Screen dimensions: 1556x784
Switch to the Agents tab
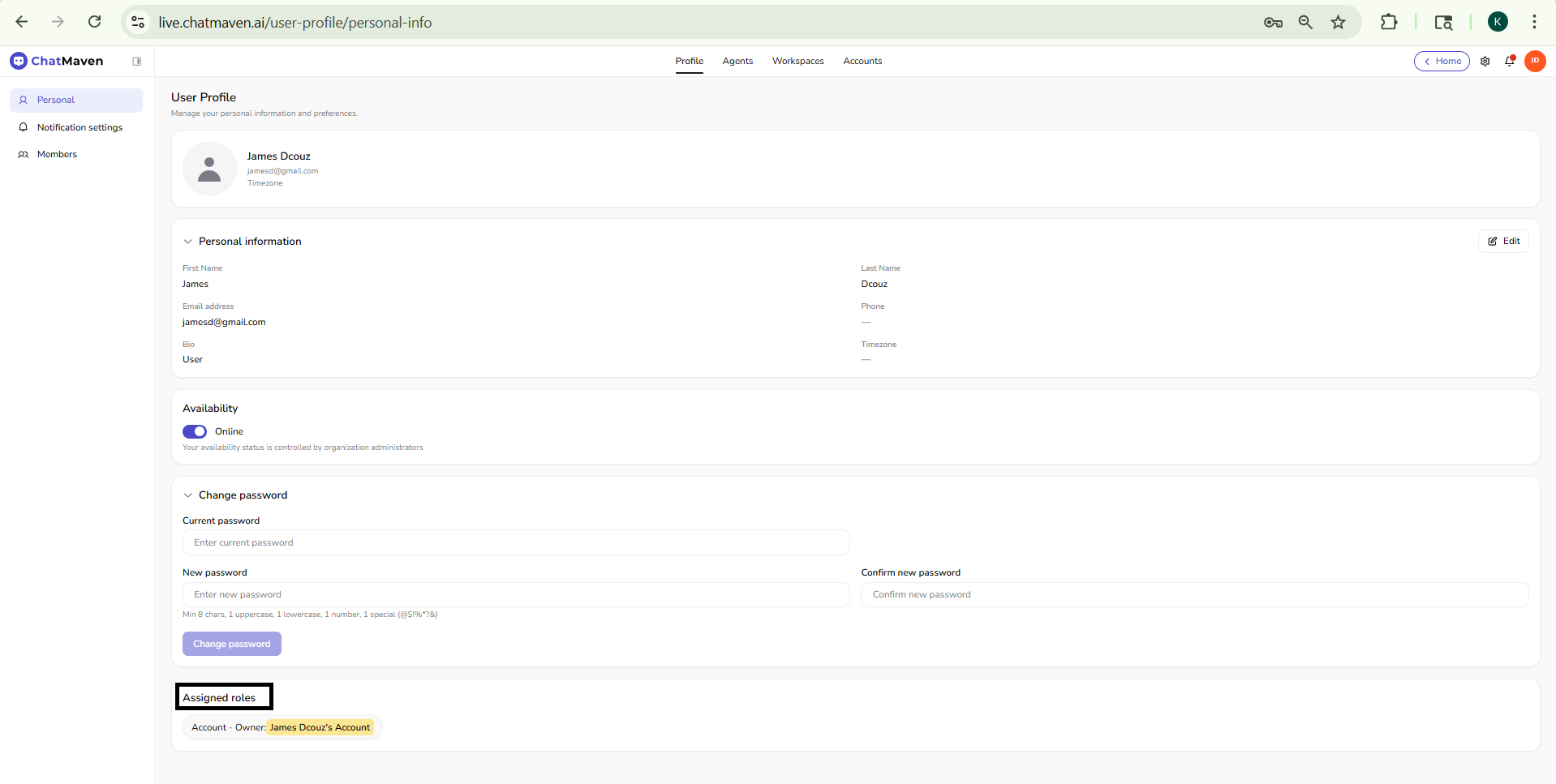coord(737,61)
